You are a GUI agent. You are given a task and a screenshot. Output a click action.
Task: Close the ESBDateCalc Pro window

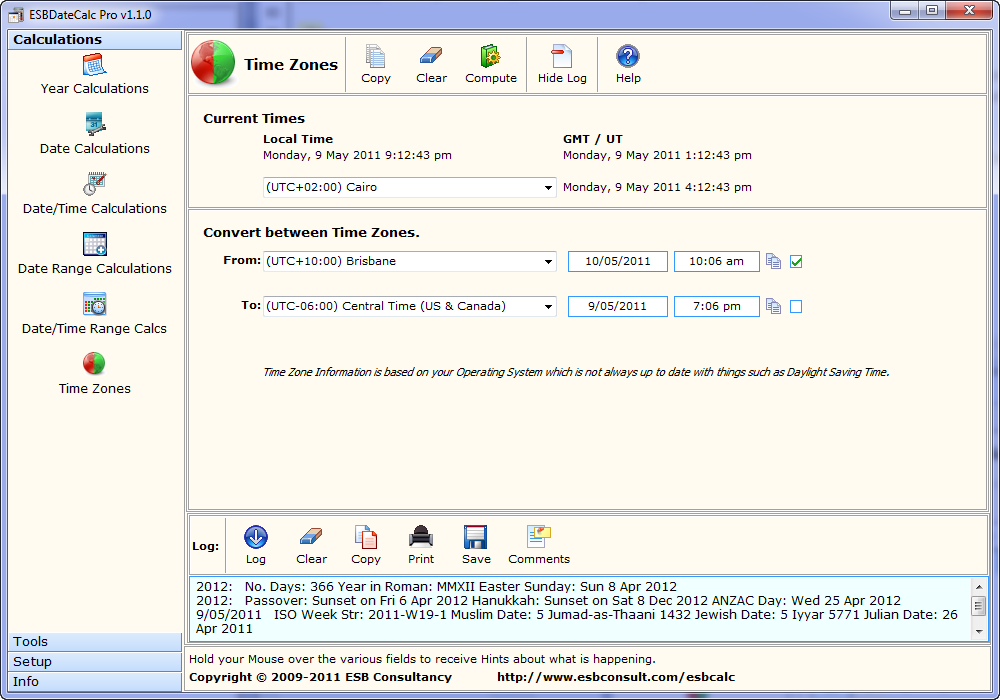[x=969, y=11]
